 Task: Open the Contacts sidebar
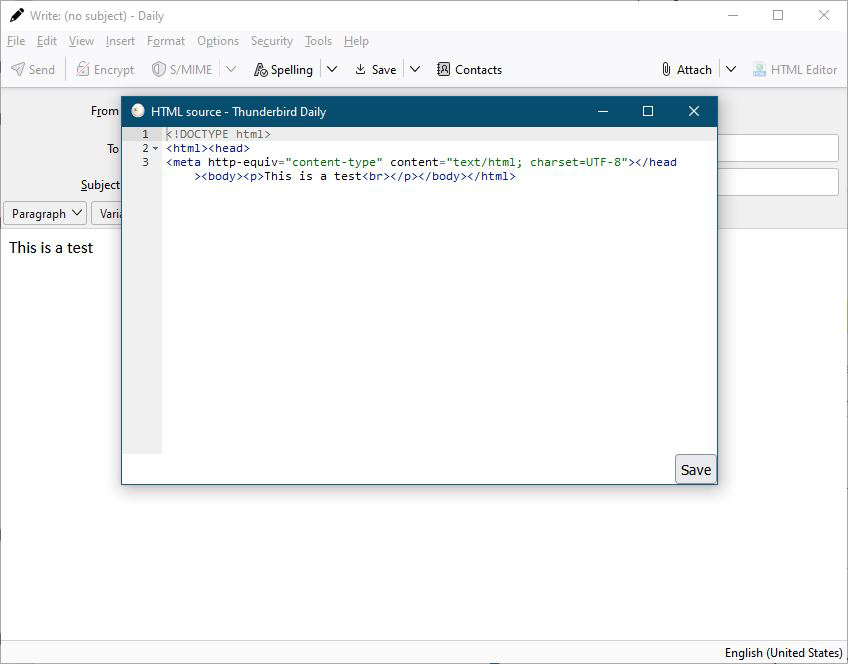click(469, 70)
